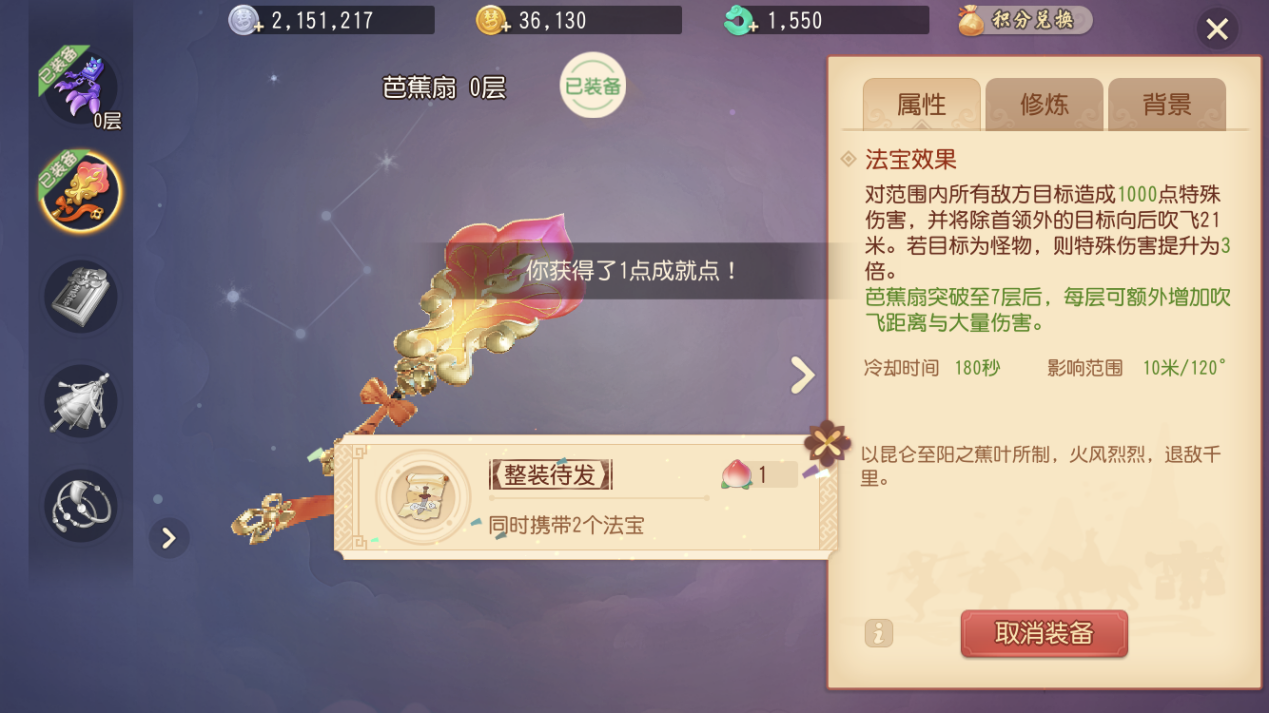The width and height of the screenshot is (1269, 713).
Task: Select the locked bell treasure icon
Action: [80, 401]
